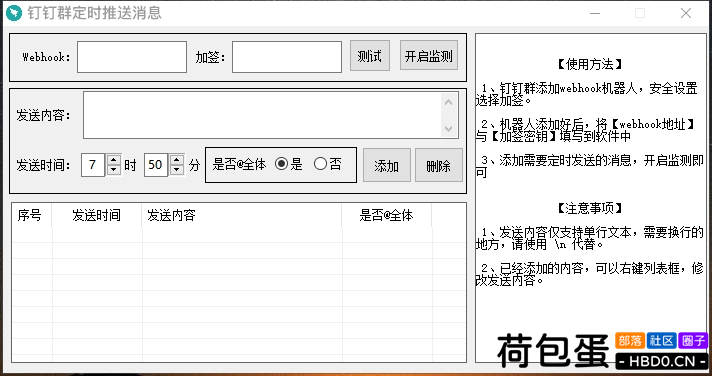Increase the hour with up arrow
712x376 pixels.
coord(114,160)
